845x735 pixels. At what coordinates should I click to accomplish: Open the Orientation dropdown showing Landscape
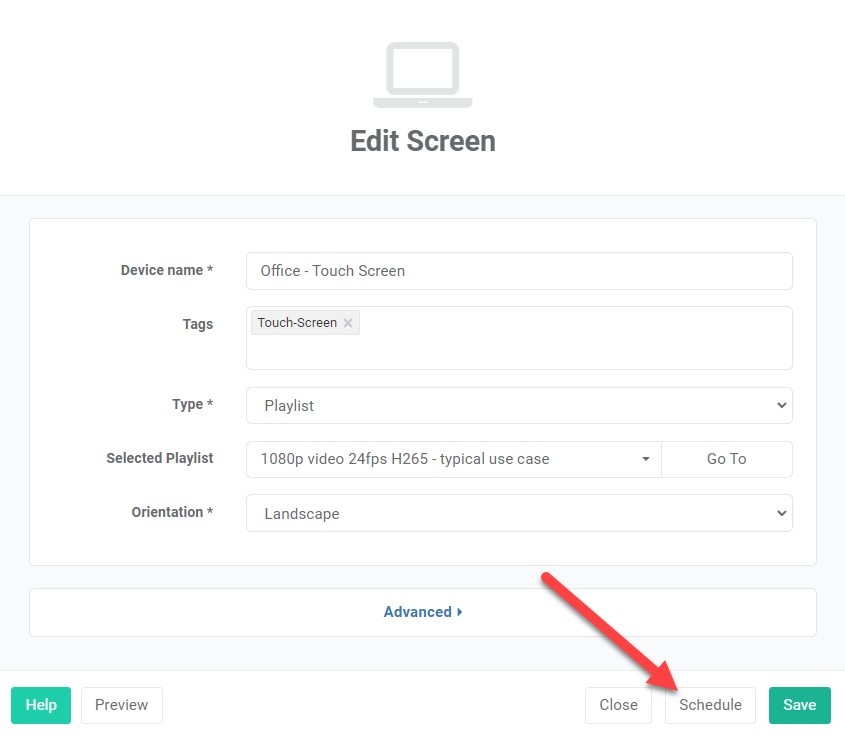[519, 513]
